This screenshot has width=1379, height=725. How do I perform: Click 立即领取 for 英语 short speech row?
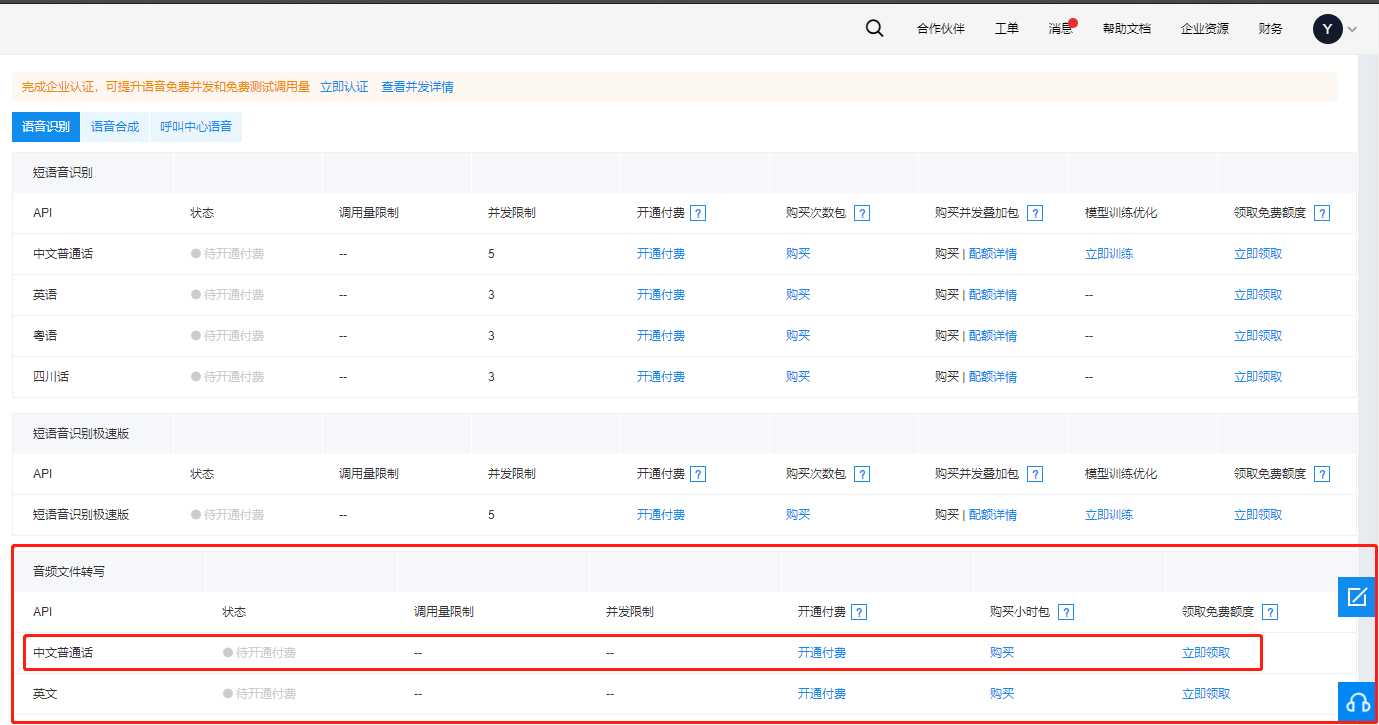(x=1258, y=295)
